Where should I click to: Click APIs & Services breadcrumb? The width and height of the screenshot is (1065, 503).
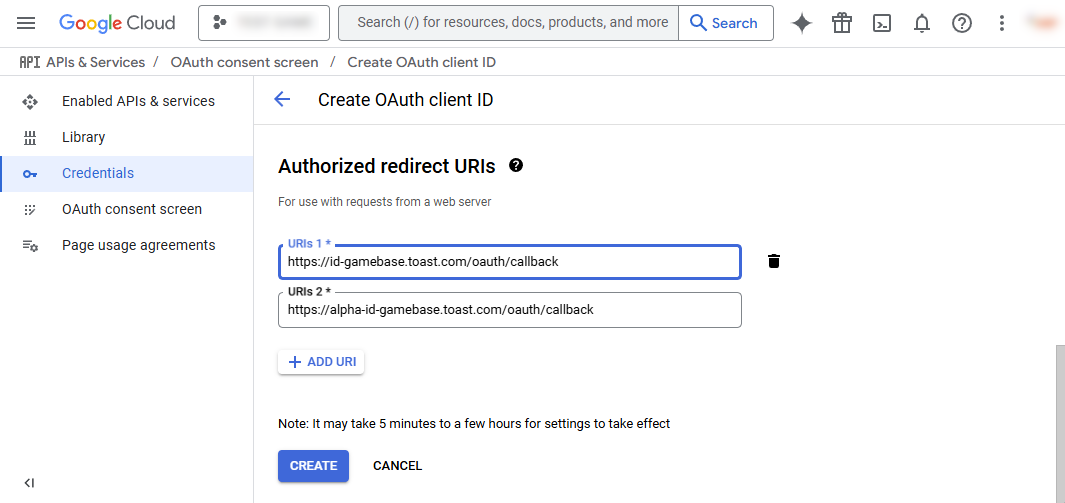point(95,62)
